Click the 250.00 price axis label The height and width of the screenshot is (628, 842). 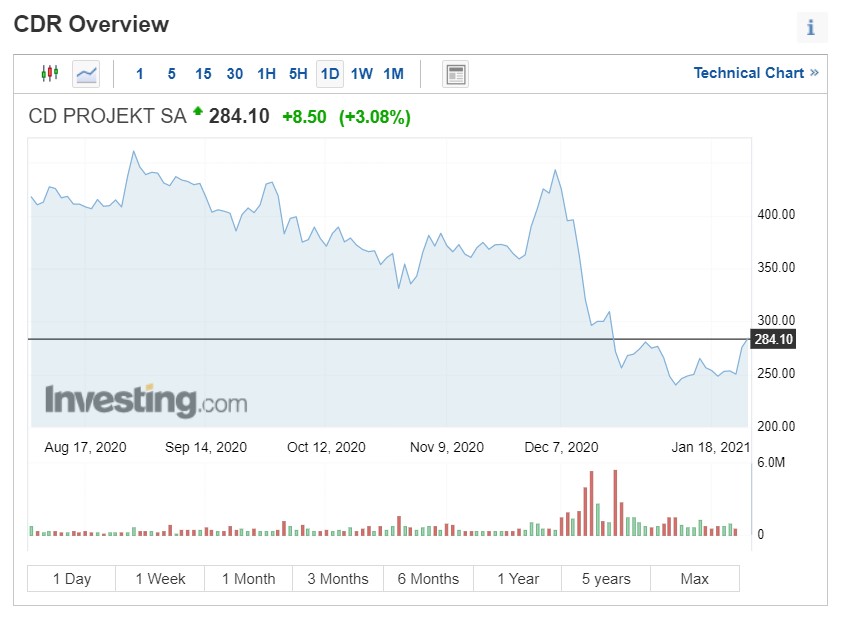pos(776,373)
